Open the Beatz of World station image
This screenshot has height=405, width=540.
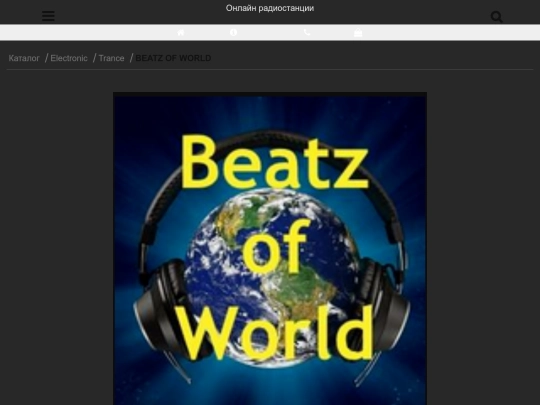click(270, 249)
